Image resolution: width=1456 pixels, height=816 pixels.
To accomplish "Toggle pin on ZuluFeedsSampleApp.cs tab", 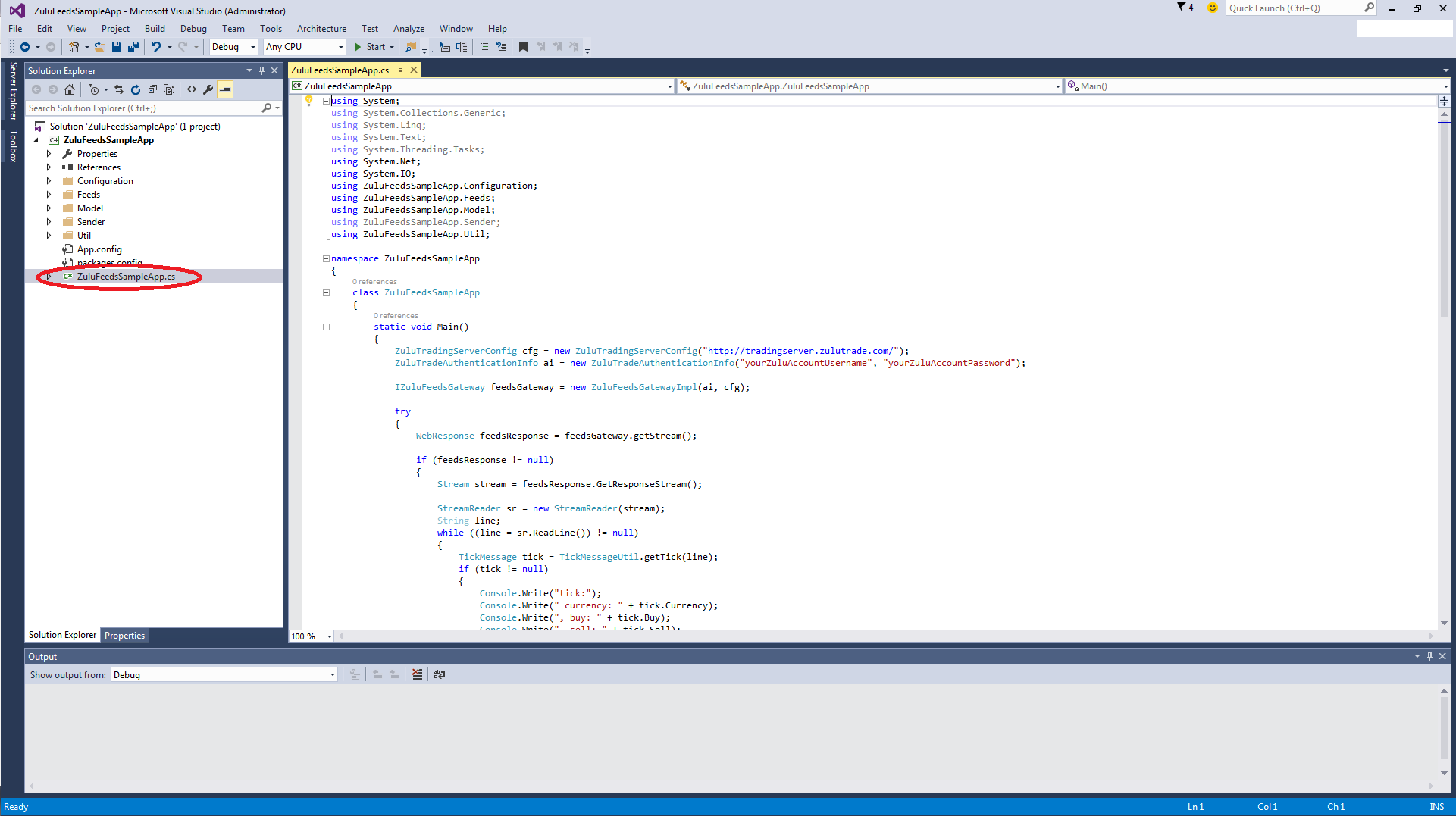I will [x=400, y=70].
